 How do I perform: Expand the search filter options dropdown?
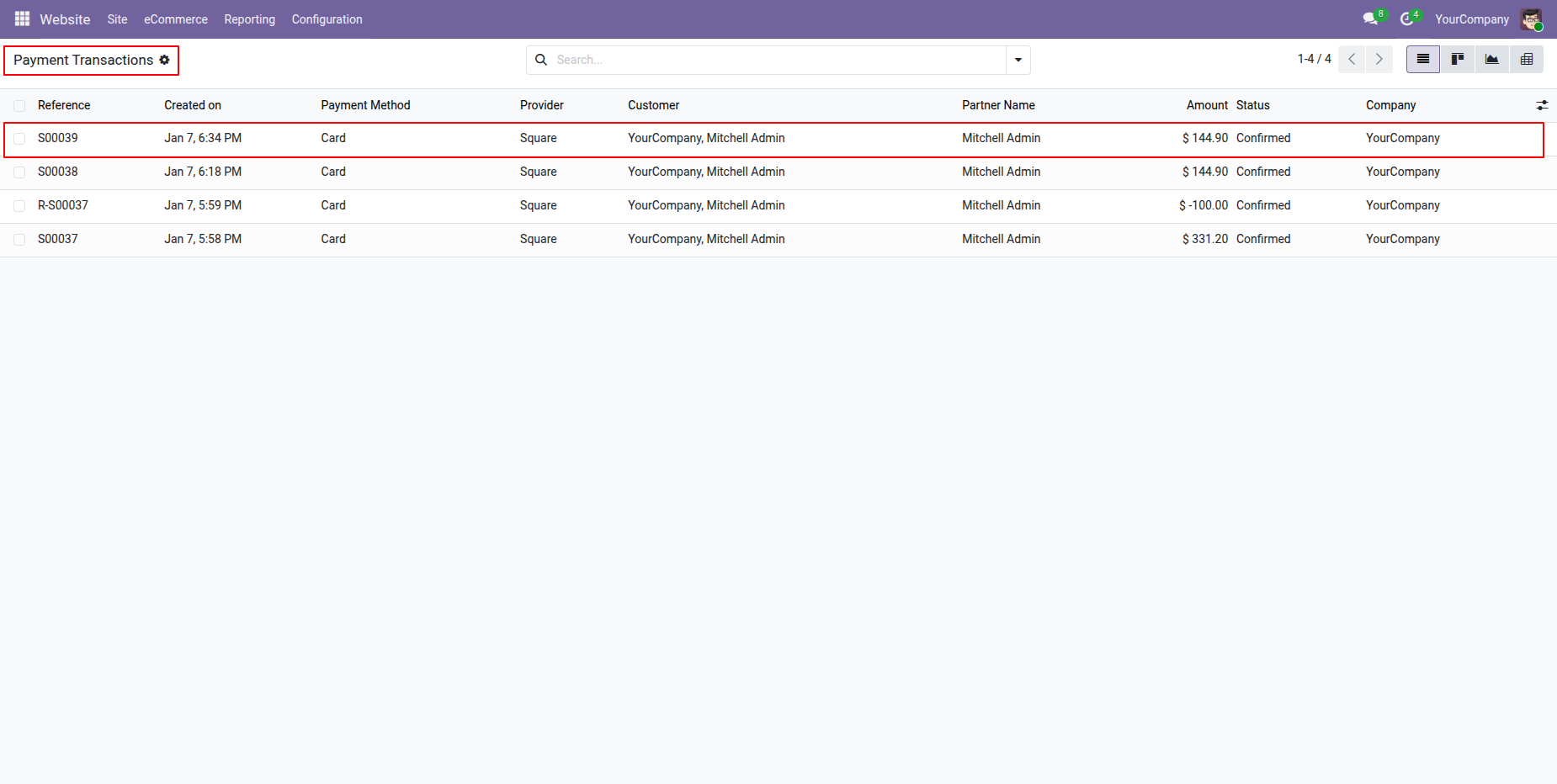point(1018,60)
